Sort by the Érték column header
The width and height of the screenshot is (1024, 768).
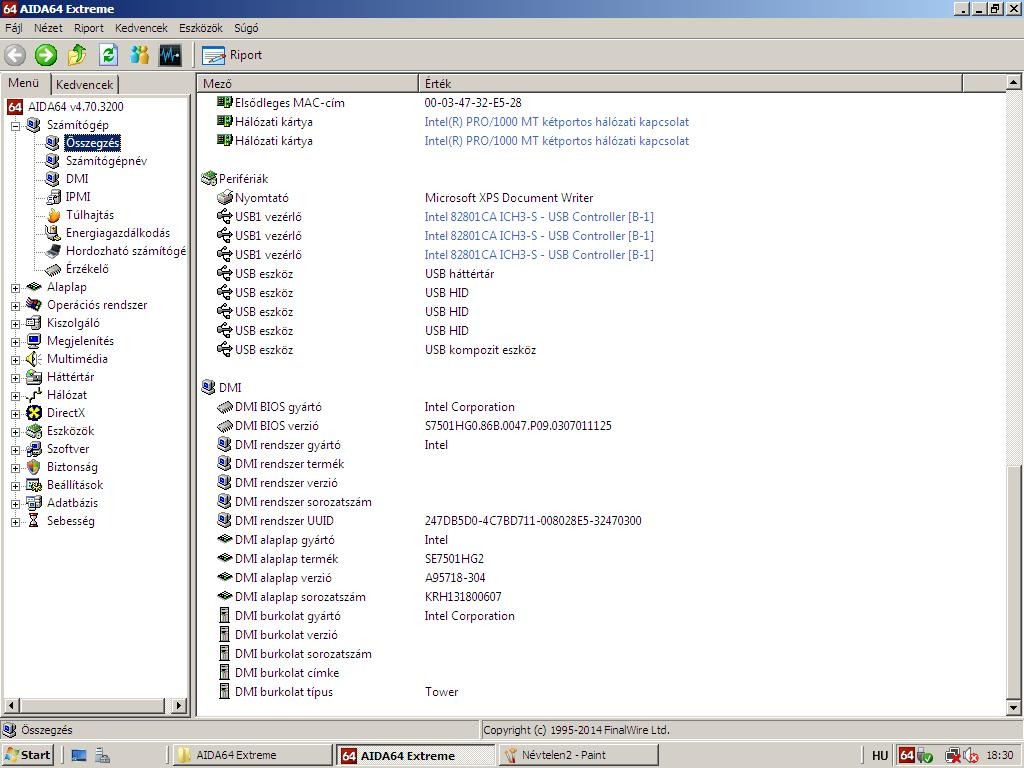coord(690,84)
